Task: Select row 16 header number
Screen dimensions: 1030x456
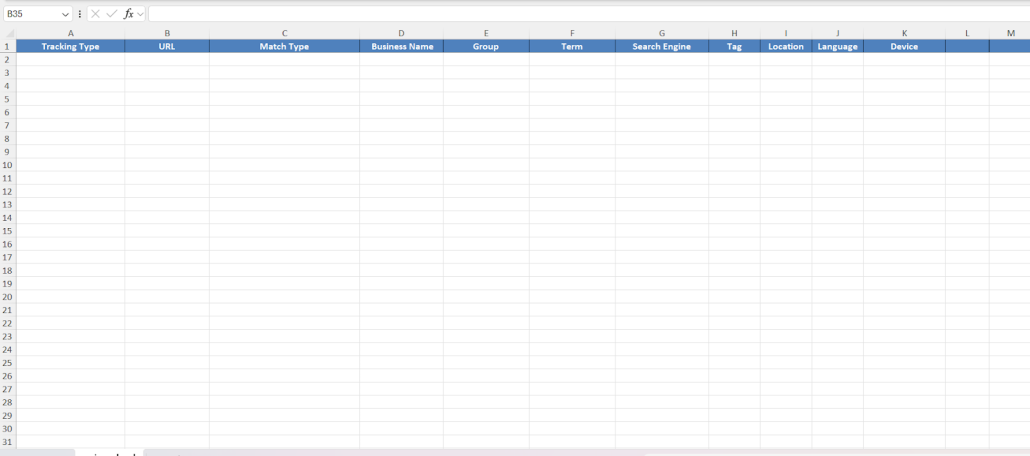Action: 8,244
